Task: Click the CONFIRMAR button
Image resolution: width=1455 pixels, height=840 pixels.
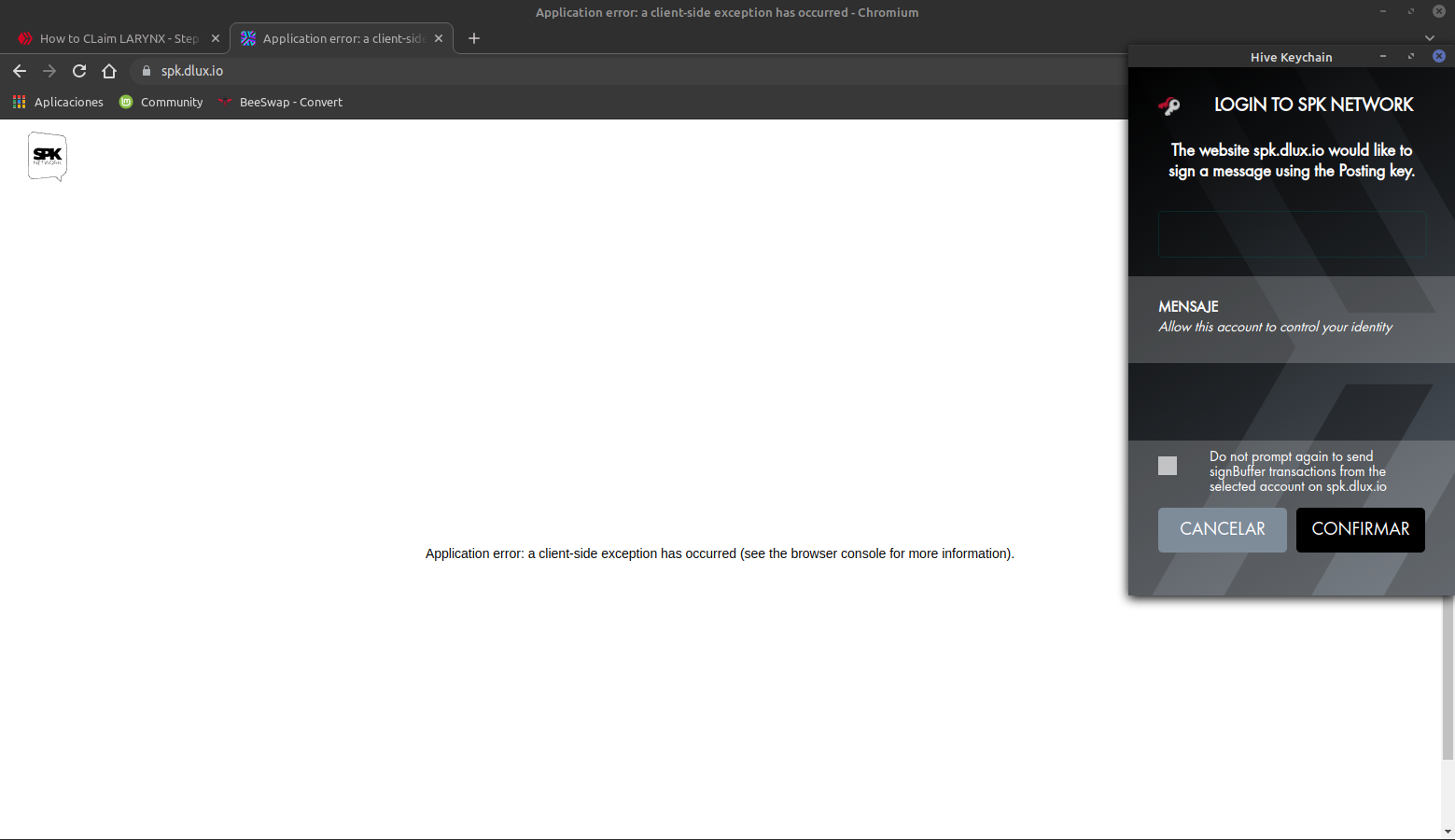Action: click(1361, 530)
